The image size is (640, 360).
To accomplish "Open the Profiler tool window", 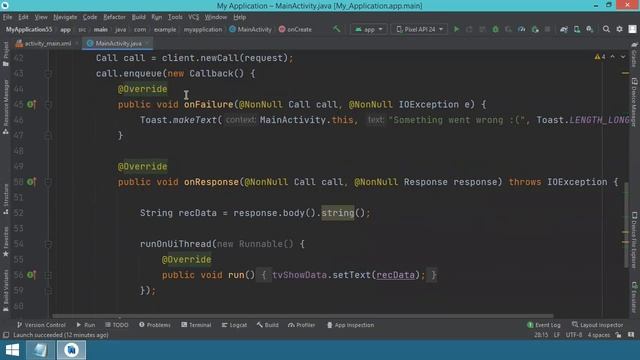I will point(302,325).
